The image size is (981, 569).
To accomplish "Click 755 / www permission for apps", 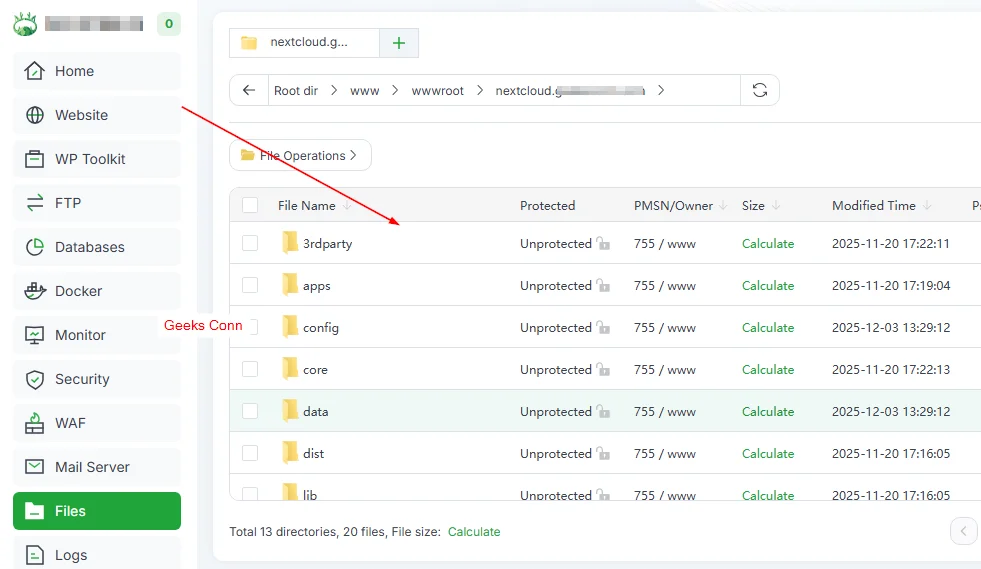I will [664, 285].
